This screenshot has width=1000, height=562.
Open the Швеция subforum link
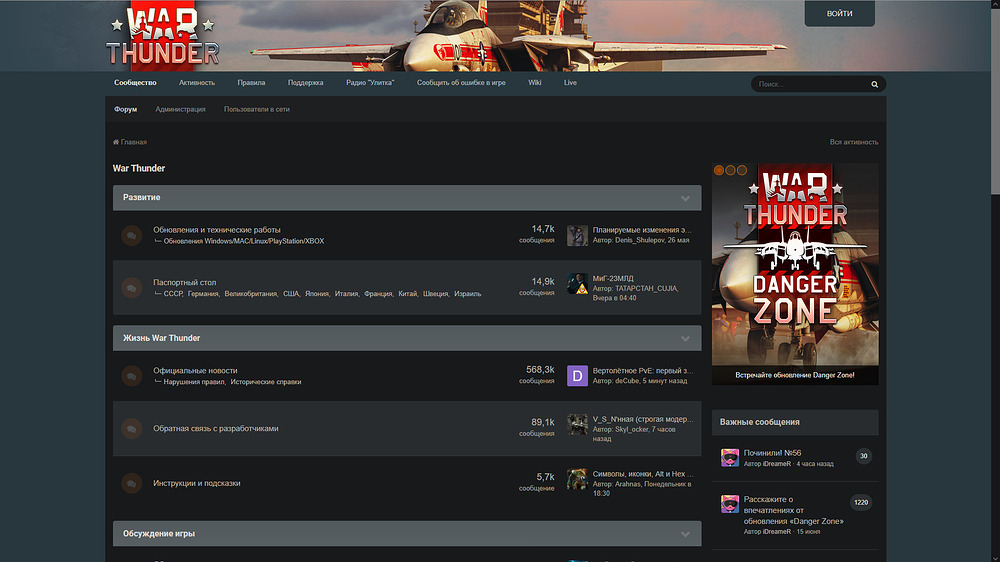(436, 294)
